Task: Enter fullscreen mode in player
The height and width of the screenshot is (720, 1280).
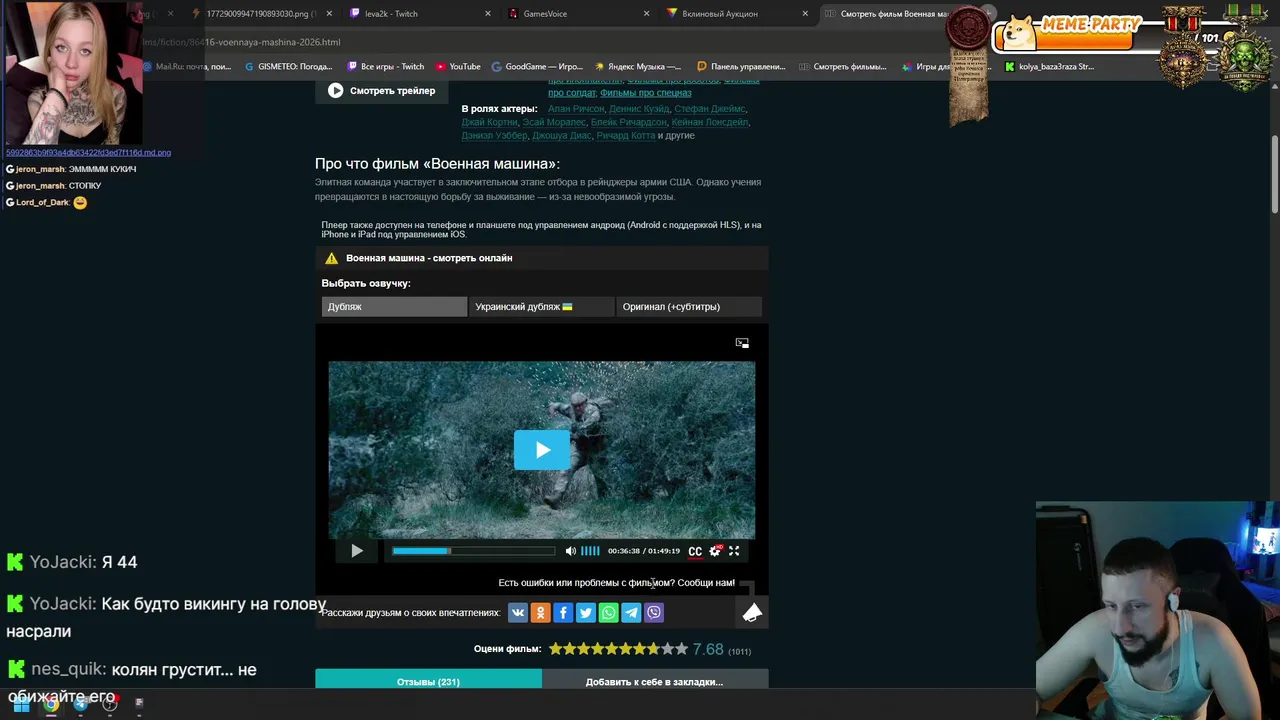Action: tap(734, 551)
